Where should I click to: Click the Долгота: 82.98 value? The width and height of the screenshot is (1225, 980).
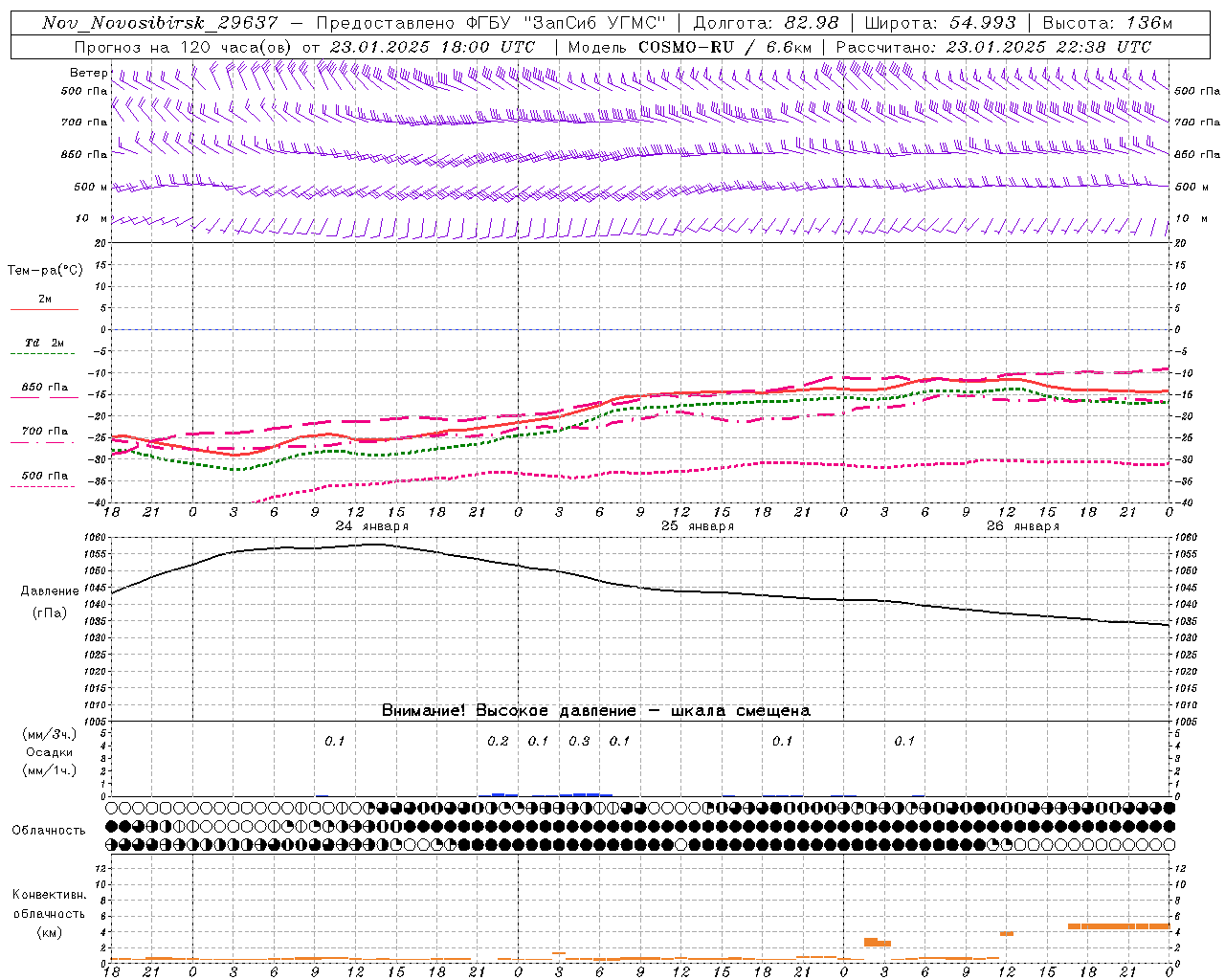(766, 23)
